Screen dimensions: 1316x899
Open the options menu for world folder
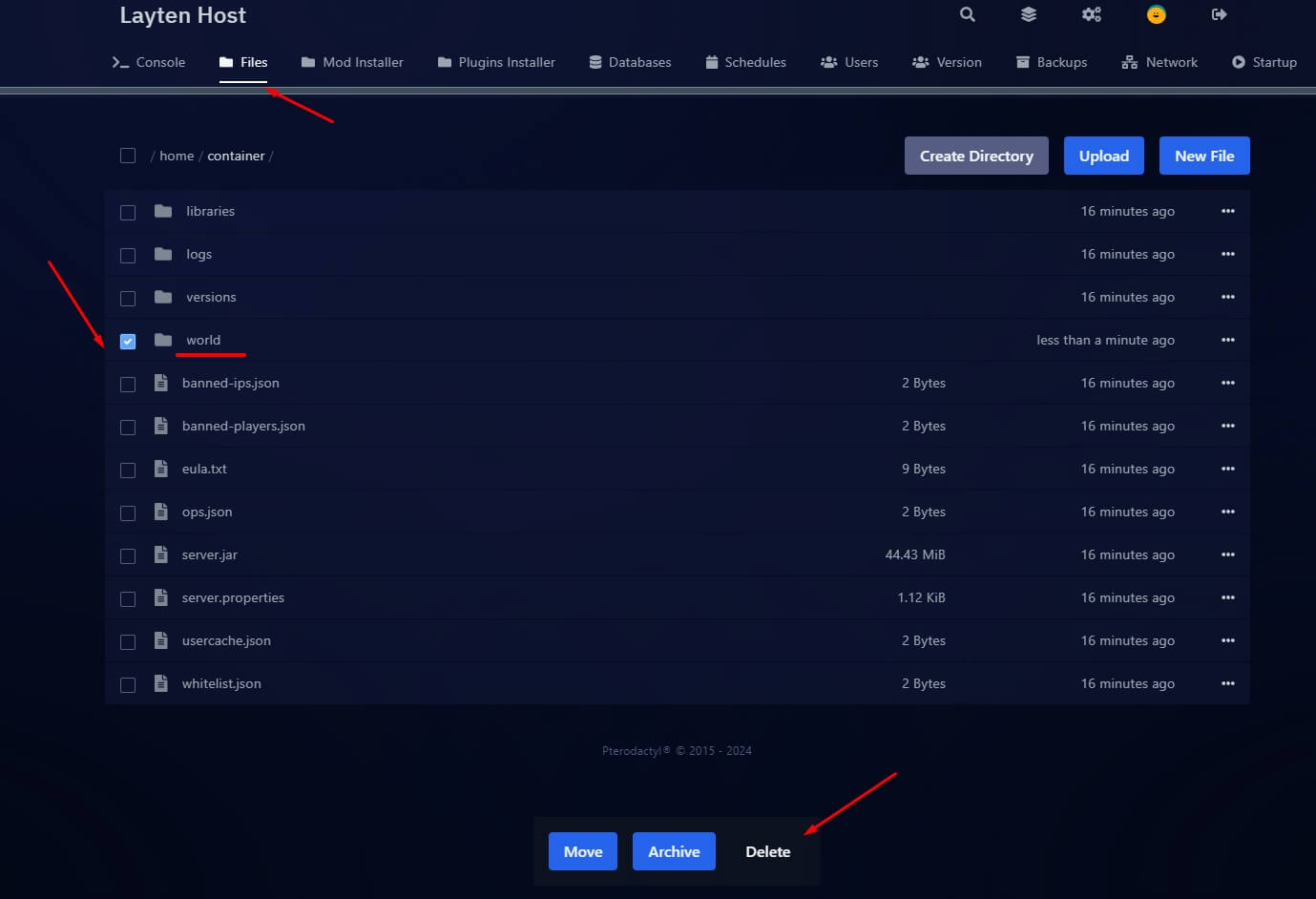[1227, 340]
